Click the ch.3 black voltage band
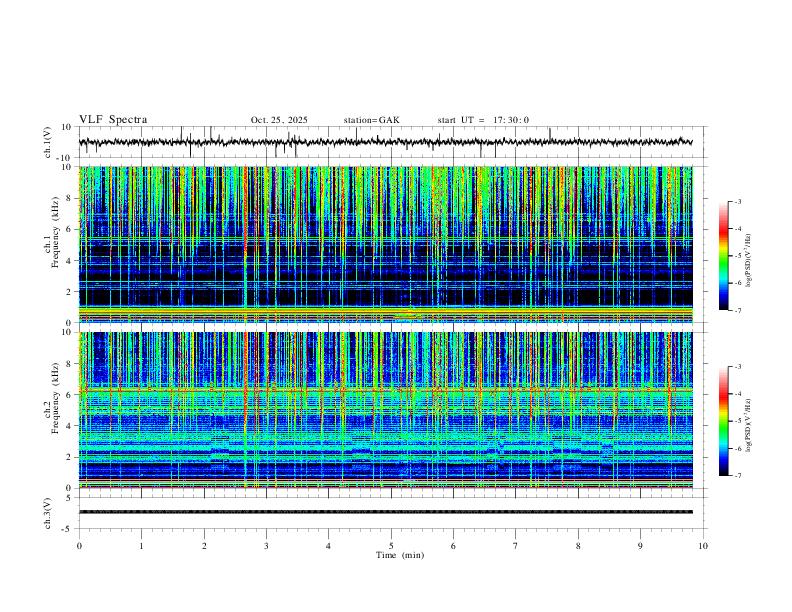792x612 pixels. pyautogui.click(x=385, y=512)
